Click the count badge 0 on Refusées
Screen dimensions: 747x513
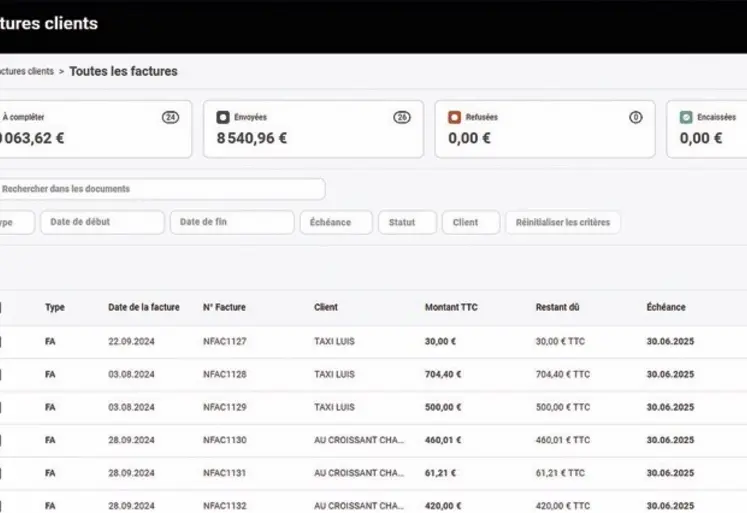[636, 117]
